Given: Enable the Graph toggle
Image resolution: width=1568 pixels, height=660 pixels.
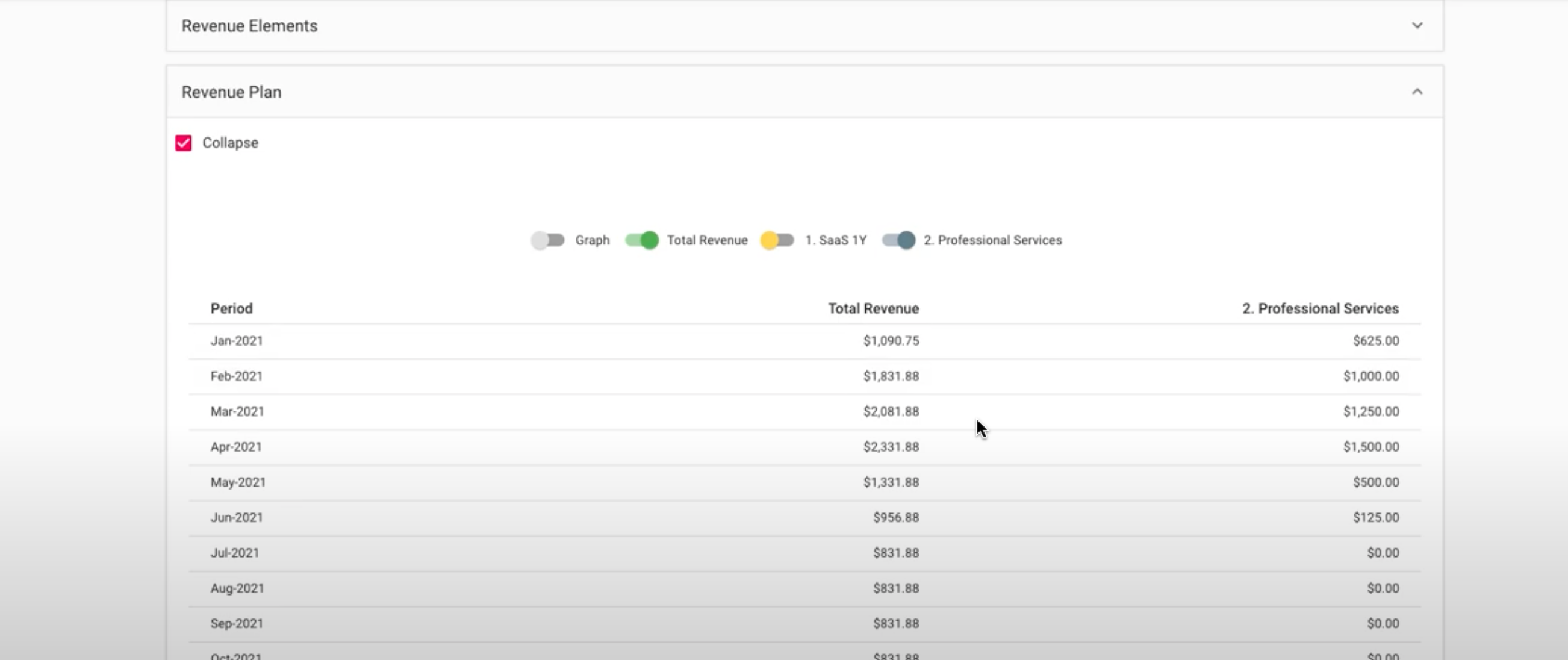Looking at the screenshot, I should (x=548, y=240).
